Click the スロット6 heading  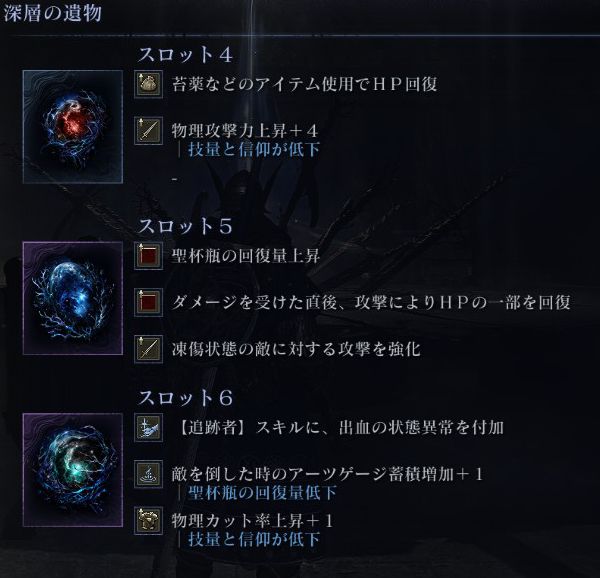[x=185, y=398]
